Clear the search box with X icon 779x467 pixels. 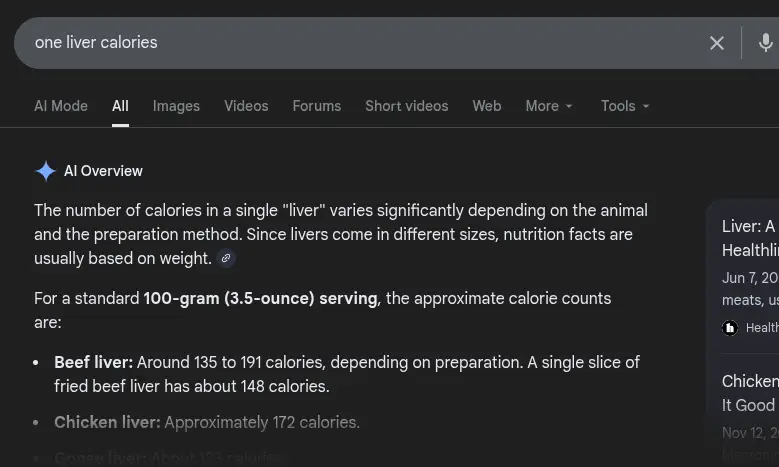717,43
